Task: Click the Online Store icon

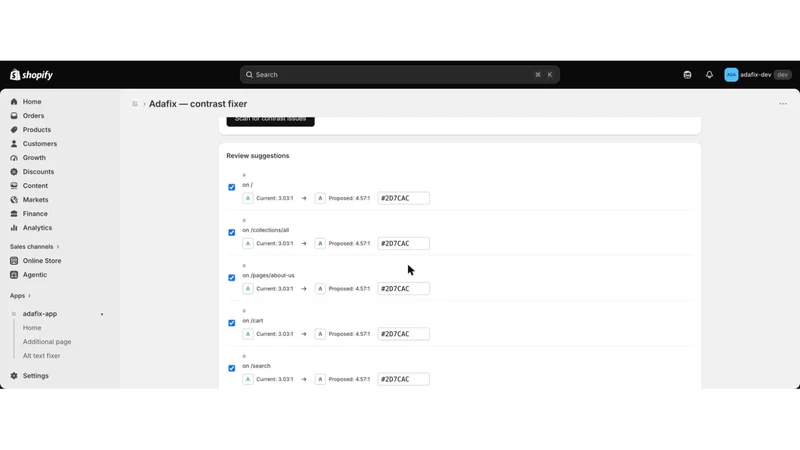Action: point(14,261)
